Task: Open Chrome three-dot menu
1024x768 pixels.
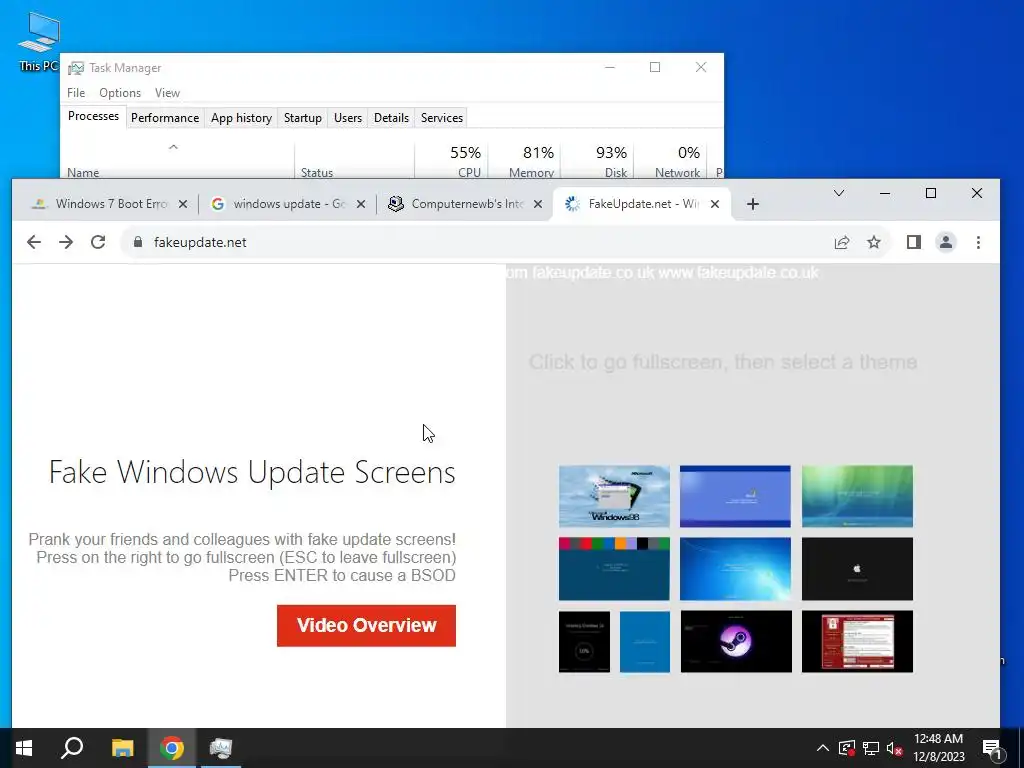Action: (978, 242)
